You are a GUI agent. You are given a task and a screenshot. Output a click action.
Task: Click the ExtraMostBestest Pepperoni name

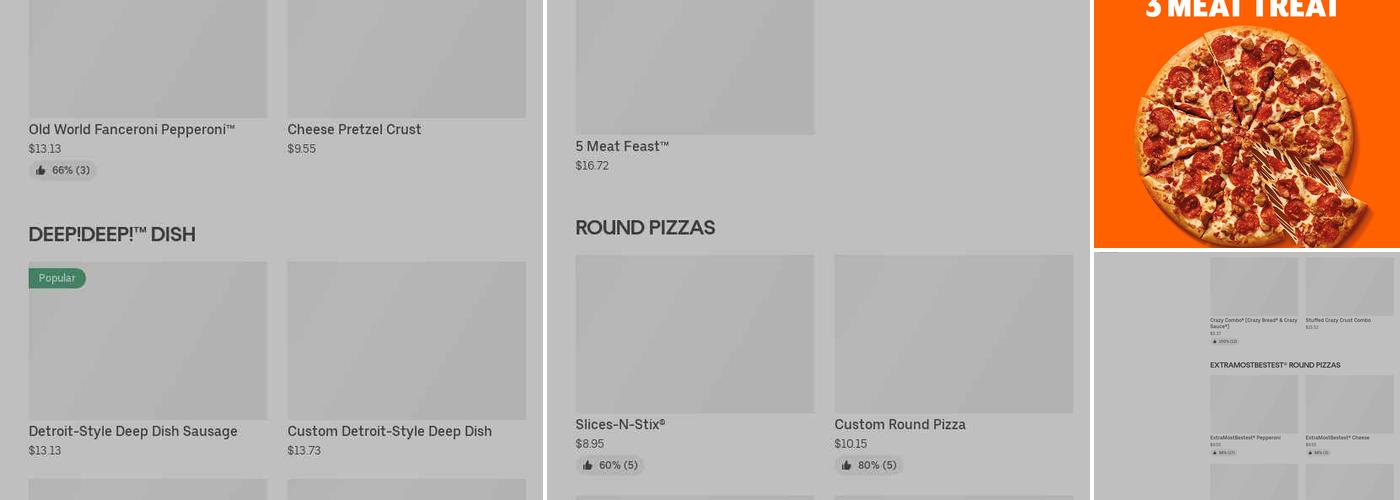(1244, 438)
